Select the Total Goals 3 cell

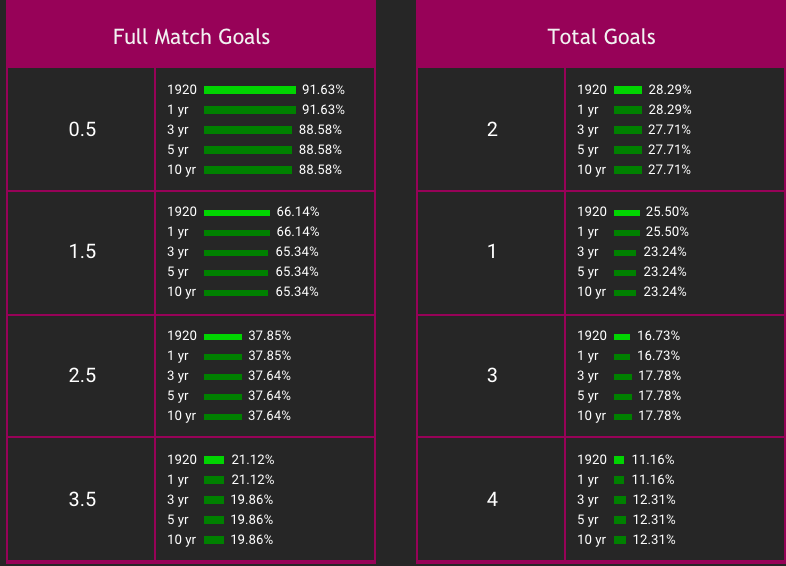(491, 375)
